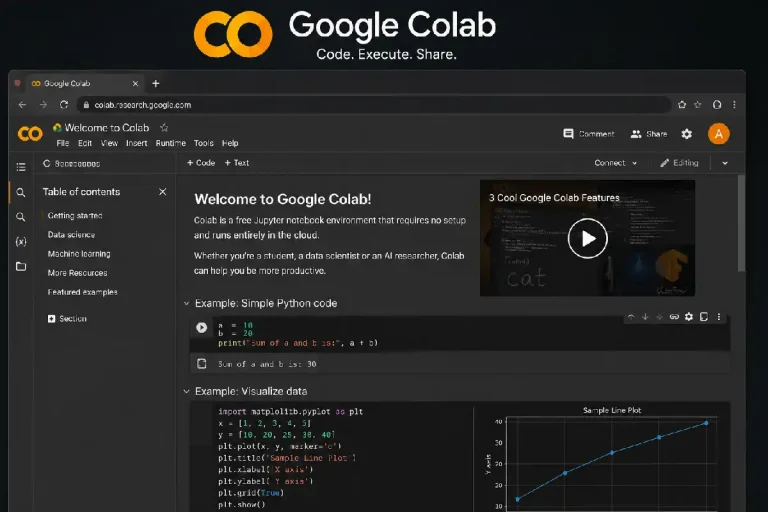This screenshot has width=768, height=512.
Task: Open the cell's three-dot more actions menu
Action: click(x=719, y=317)
